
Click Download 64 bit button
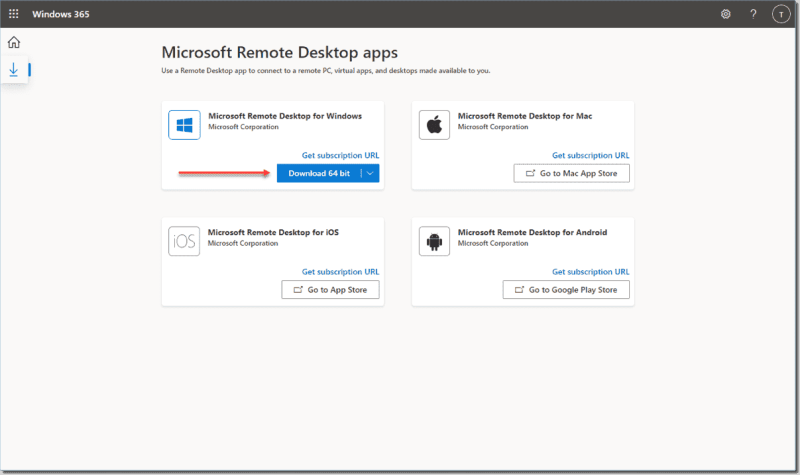click(x=319, y=173)
